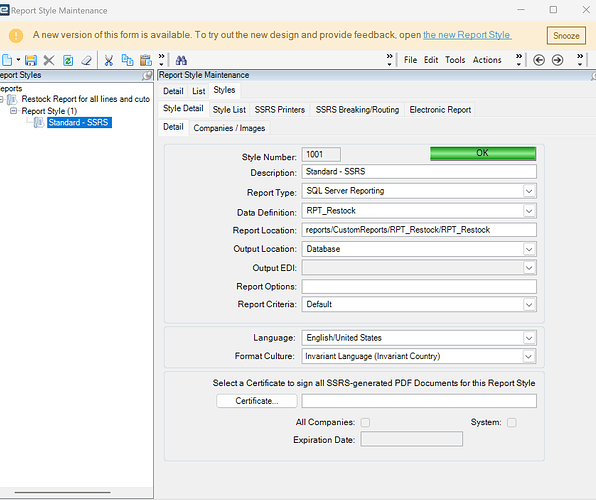Viewport: 596px width, 500px height.
Task: Open the new Report Style link
Action: tap(467, 35)
